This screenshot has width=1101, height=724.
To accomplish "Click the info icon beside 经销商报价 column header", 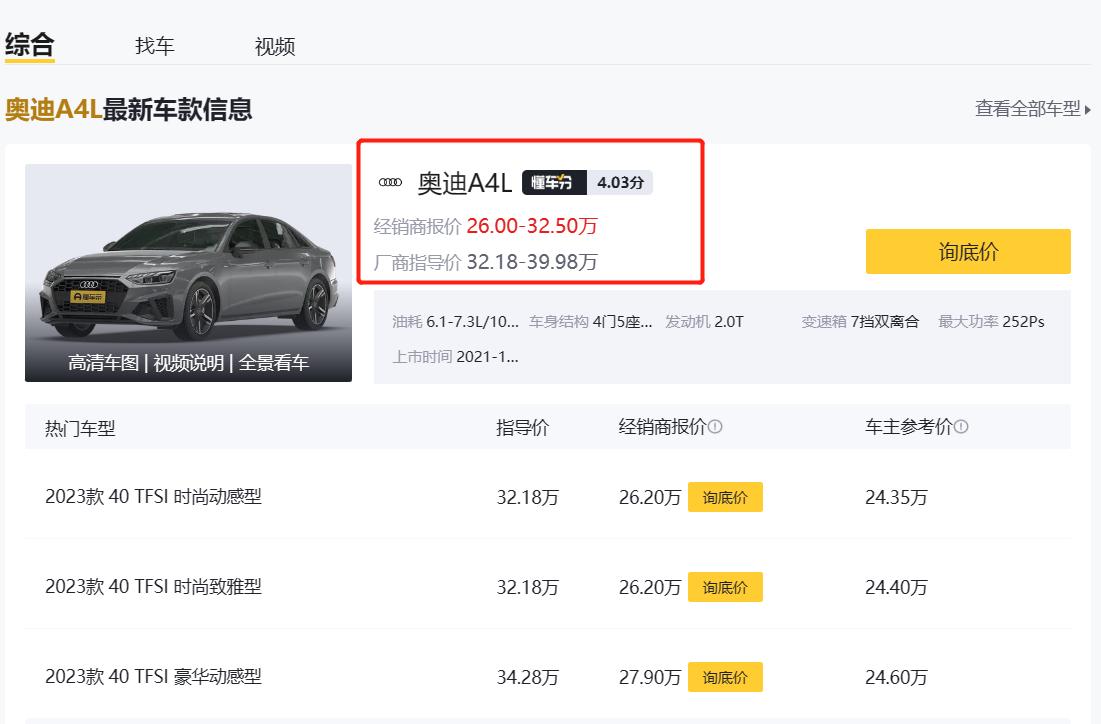I will [716, 426].
